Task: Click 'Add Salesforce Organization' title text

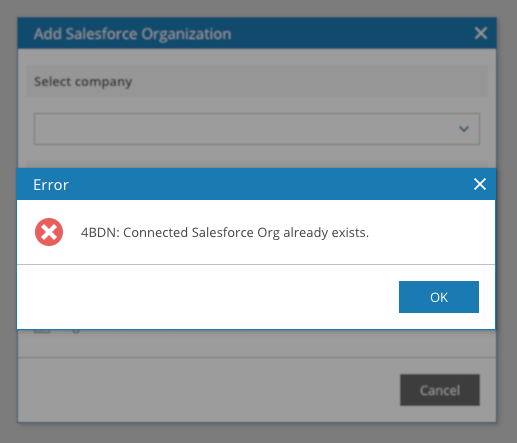Action: pos(132,34)
